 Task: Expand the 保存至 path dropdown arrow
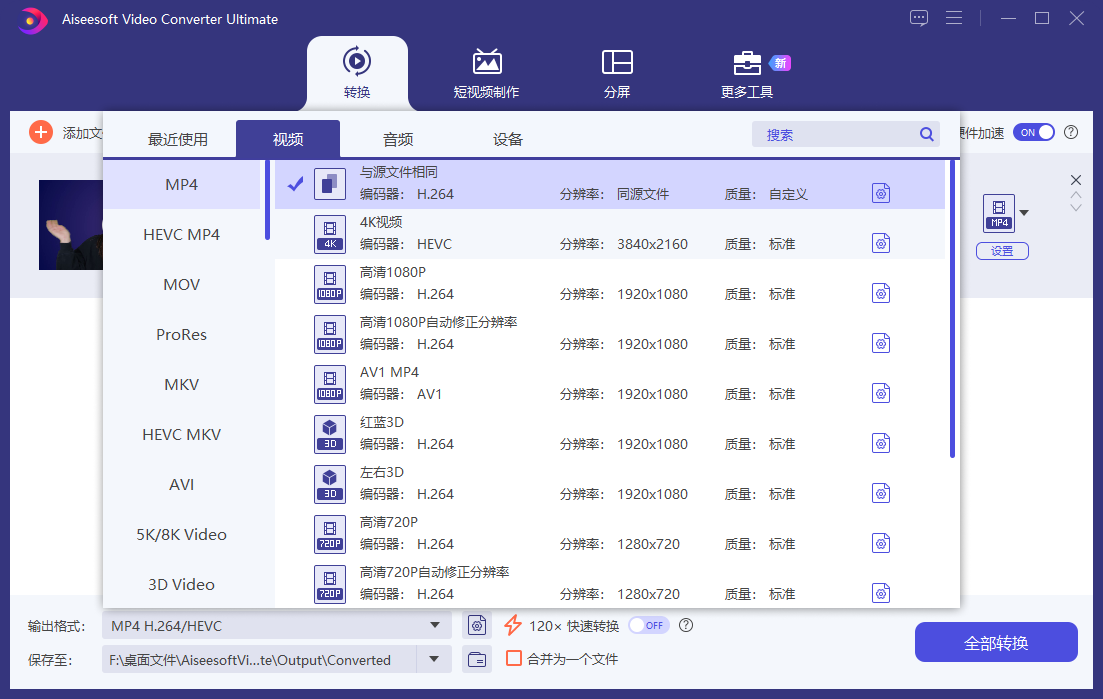pos(434,659)
